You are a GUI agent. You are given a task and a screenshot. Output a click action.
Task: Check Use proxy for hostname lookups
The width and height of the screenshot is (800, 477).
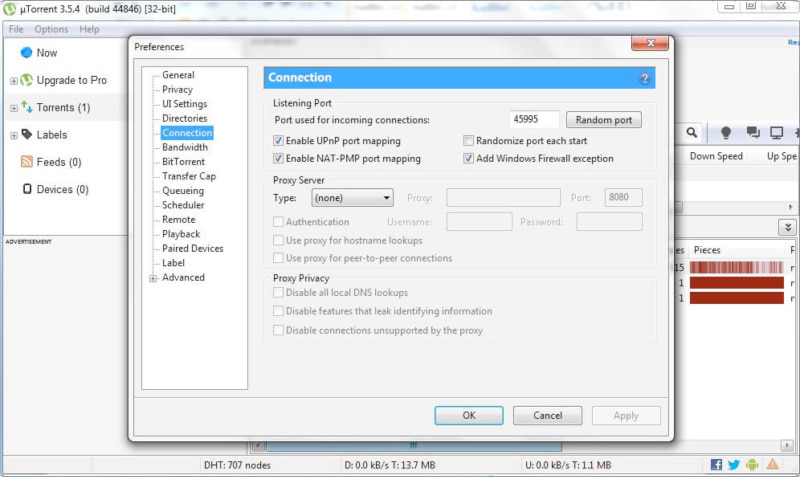pyautogui.click(x=278, y=240)
